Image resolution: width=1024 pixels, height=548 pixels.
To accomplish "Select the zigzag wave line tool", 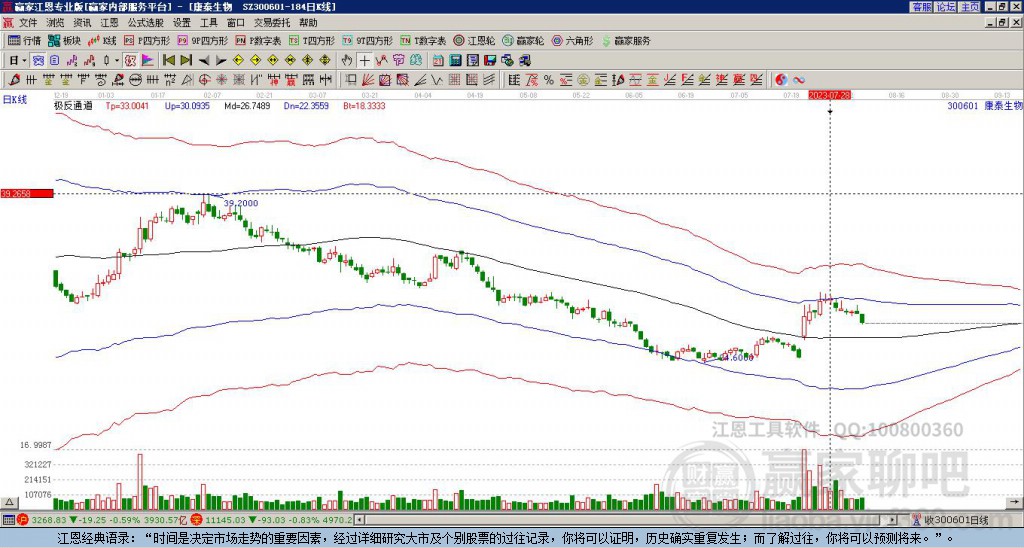I will tap(436, 80).
